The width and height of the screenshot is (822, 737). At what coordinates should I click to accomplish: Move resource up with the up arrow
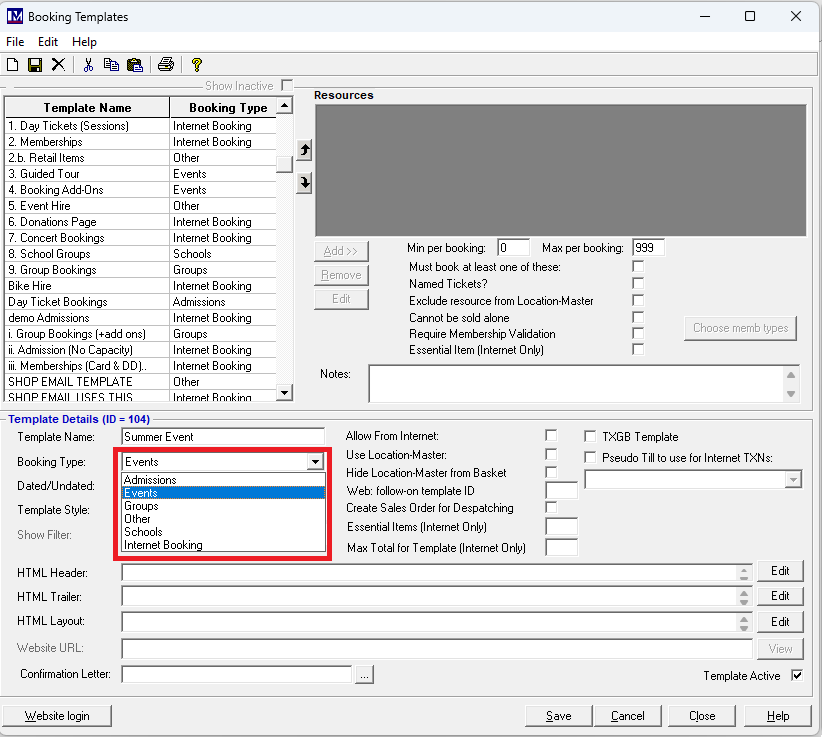pyautogui.click(x=305, y=150)
